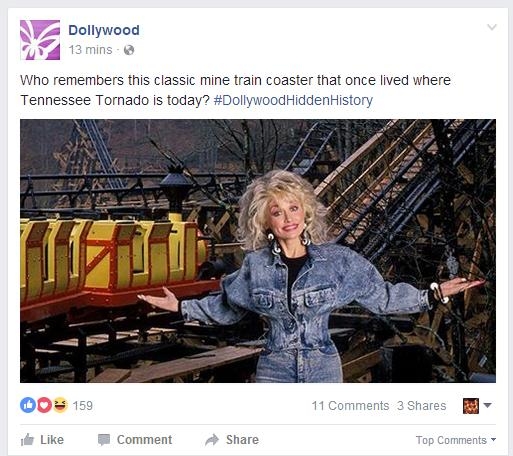
Task: Click the blue thumbs-up reaction icon
Action: [28, 405]
